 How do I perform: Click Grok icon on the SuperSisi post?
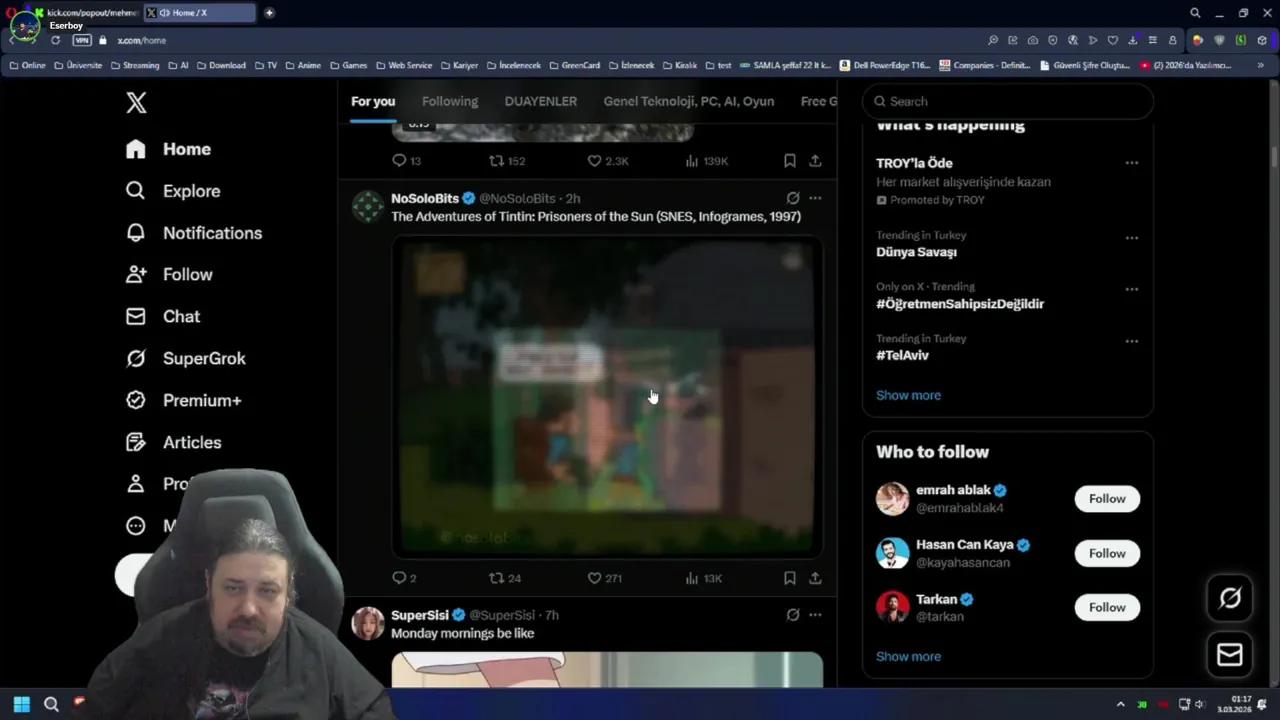tap(793, 615)
